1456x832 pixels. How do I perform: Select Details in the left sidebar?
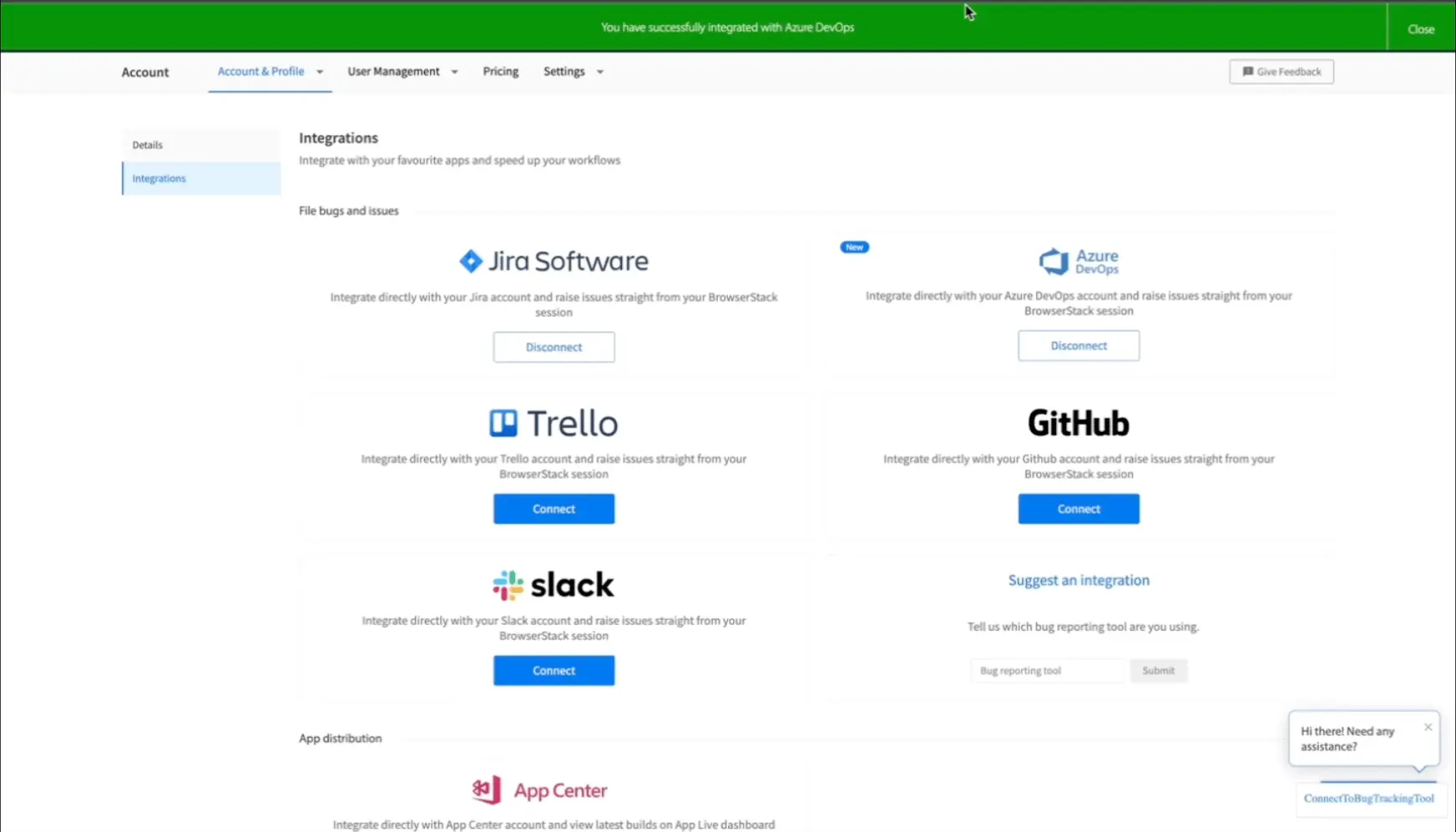(148, 145)
